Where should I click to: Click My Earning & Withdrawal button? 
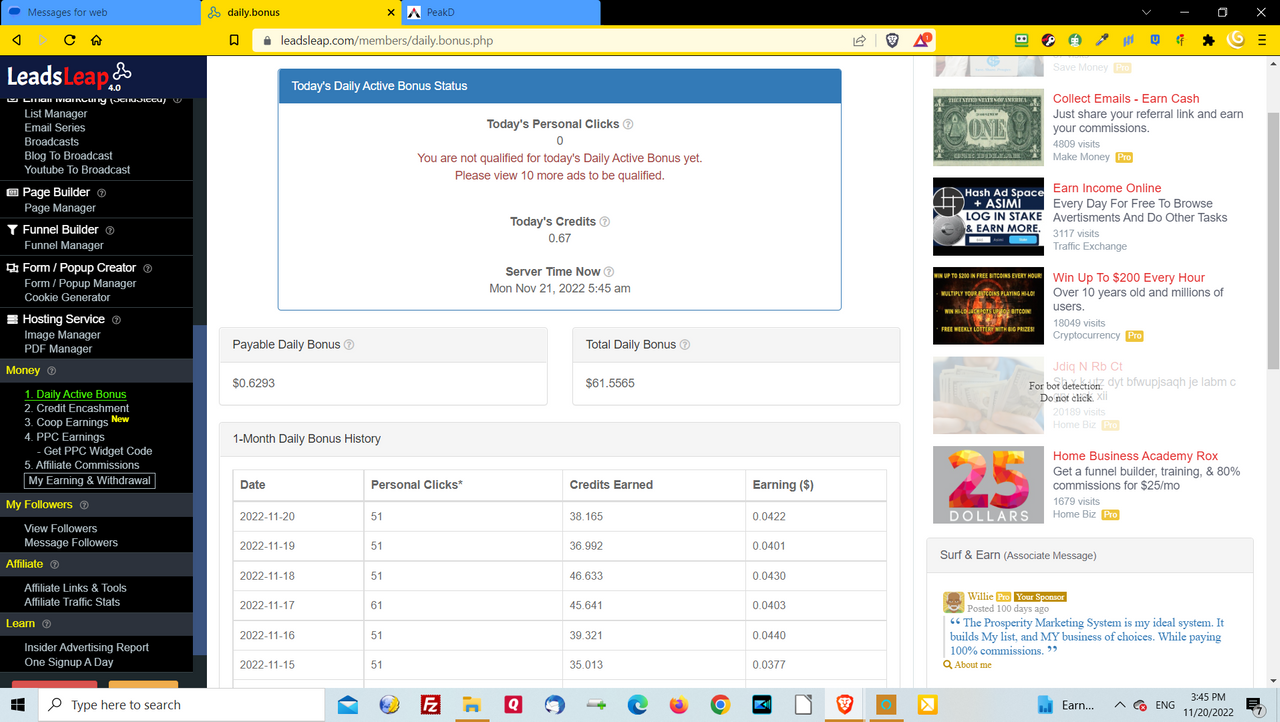[90, 481]
